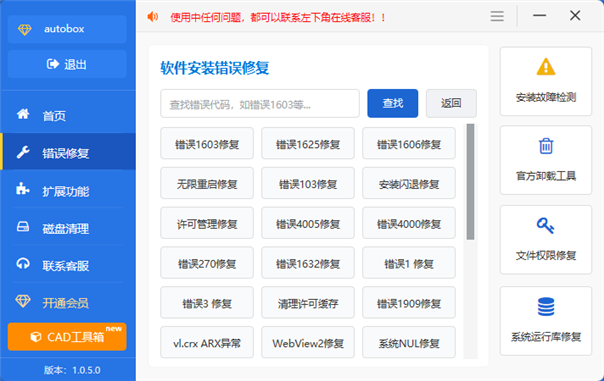Open 安装故障检测 card label

point(546,97)
